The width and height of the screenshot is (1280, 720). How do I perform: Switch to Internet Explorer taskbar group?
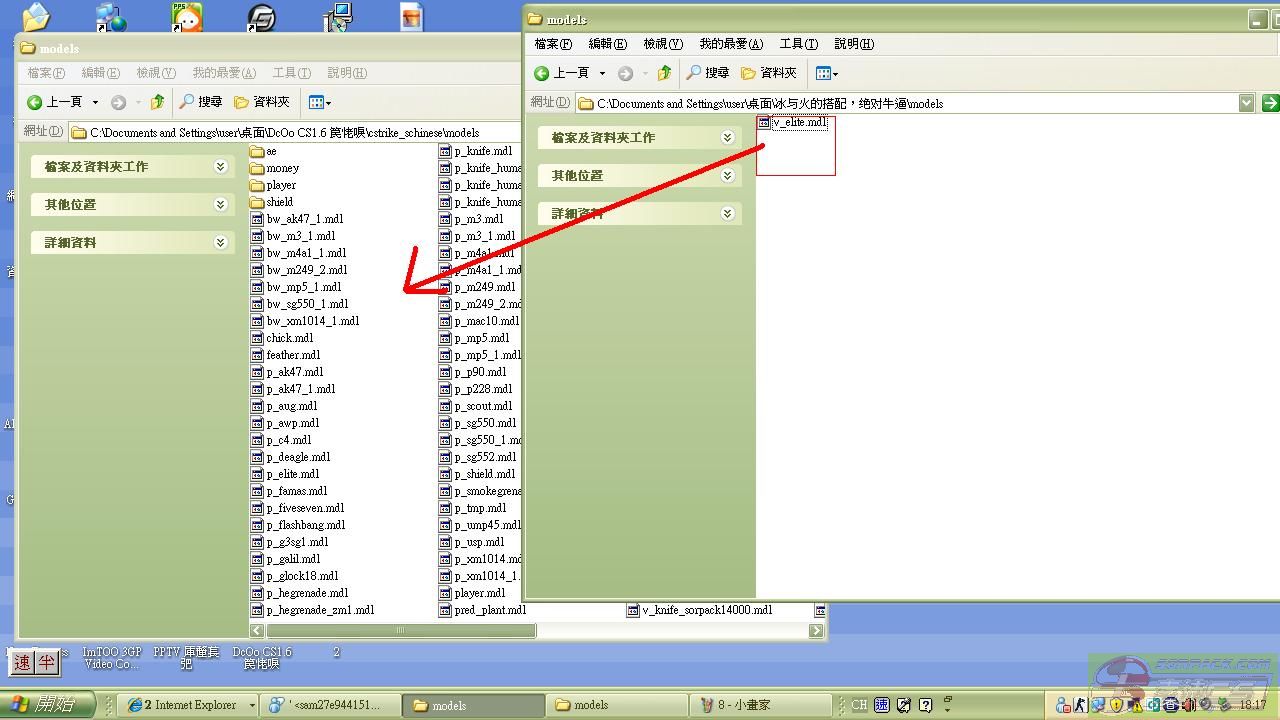pos(188,705)
